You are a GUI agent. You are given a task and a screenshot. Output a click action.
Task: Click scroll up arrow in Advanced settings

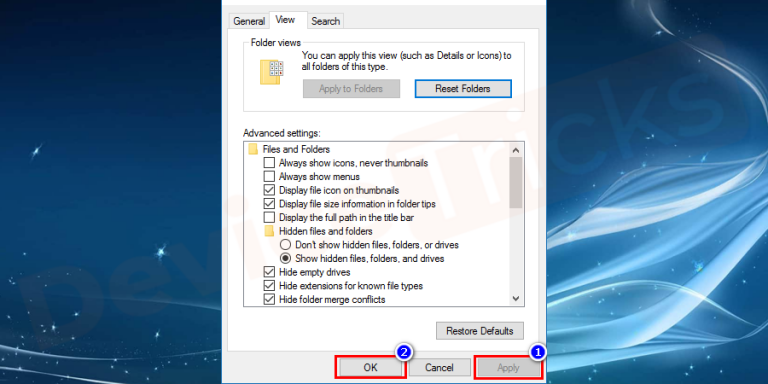click(x=516, y=149)
